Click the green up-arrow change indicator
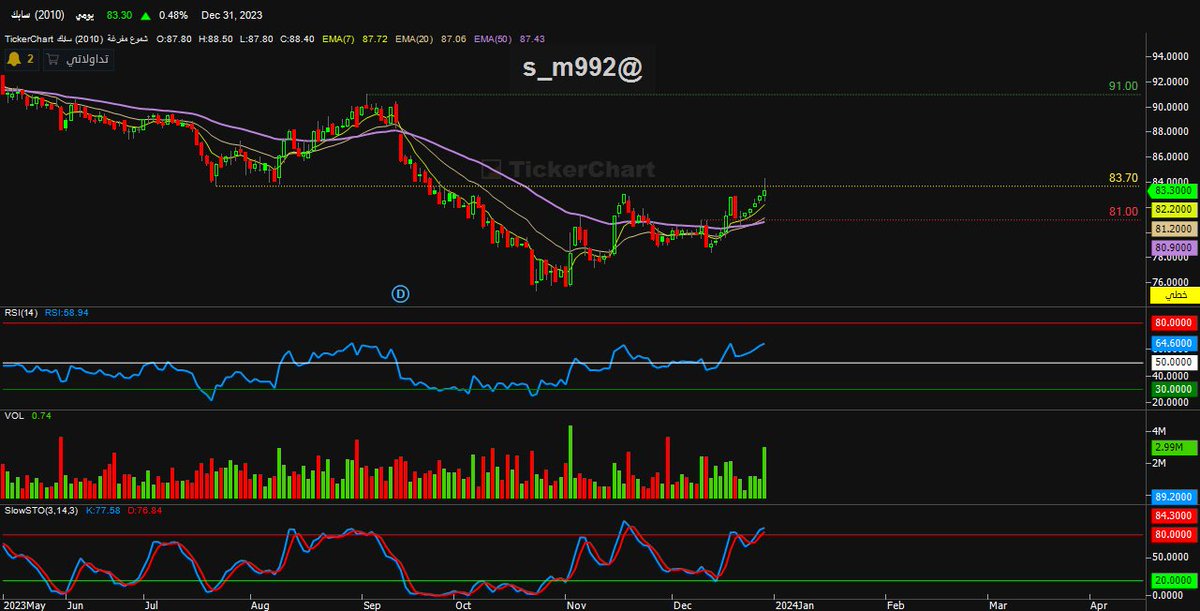Viewport: 1200px width, 611px height. (147, 15)
